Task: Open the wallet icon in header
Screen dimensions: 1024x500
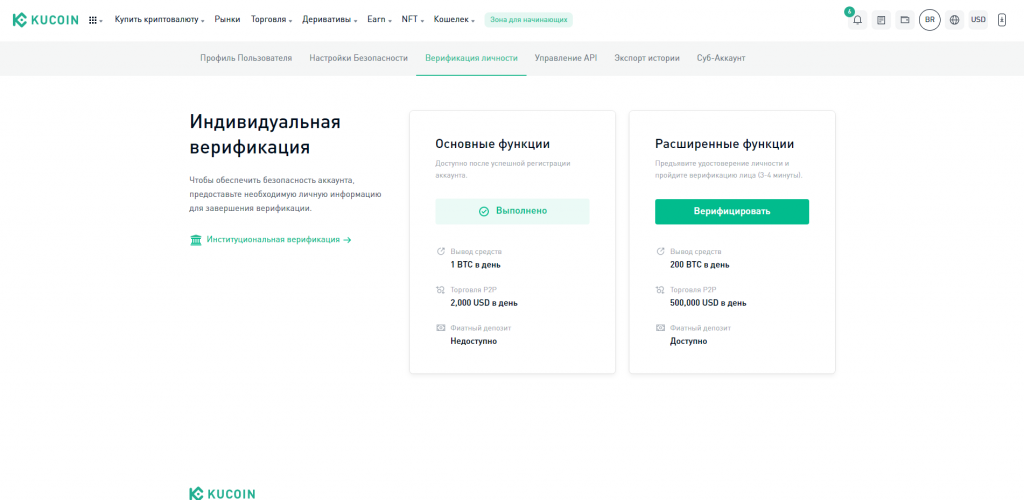Action: coord(905,20)
